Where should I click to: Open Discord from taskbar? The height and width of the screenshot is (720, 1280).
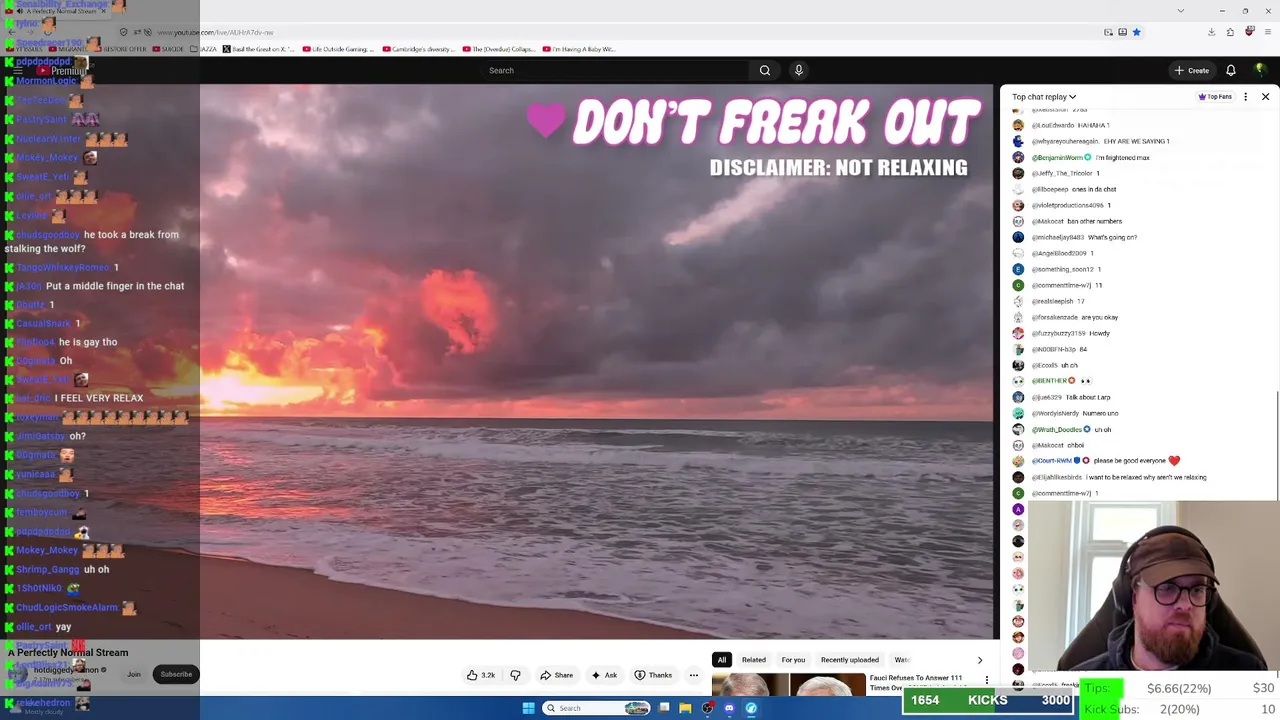pyautogui.click(x=729, y=708)
